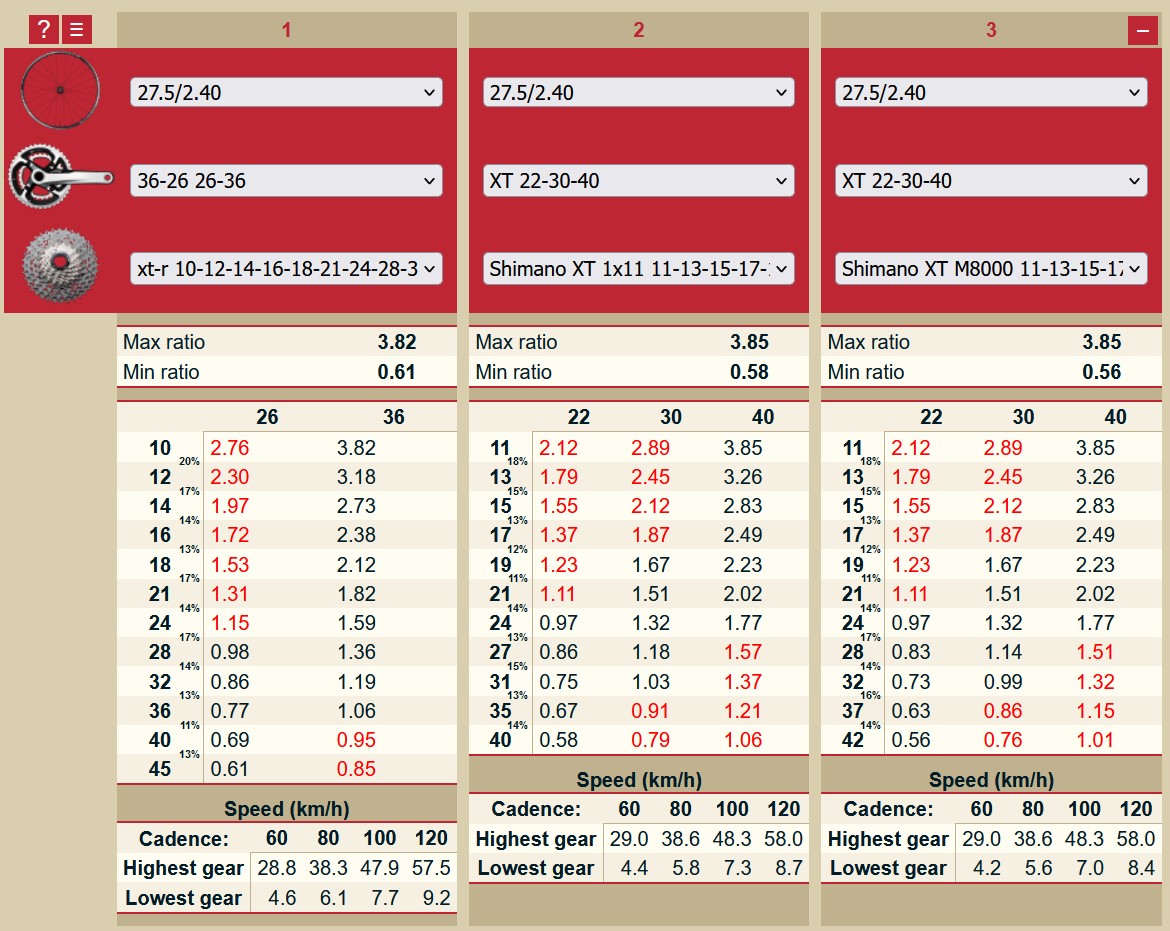
Task: Click the 45-tooth sprocket row label
Action: point(160,769)
